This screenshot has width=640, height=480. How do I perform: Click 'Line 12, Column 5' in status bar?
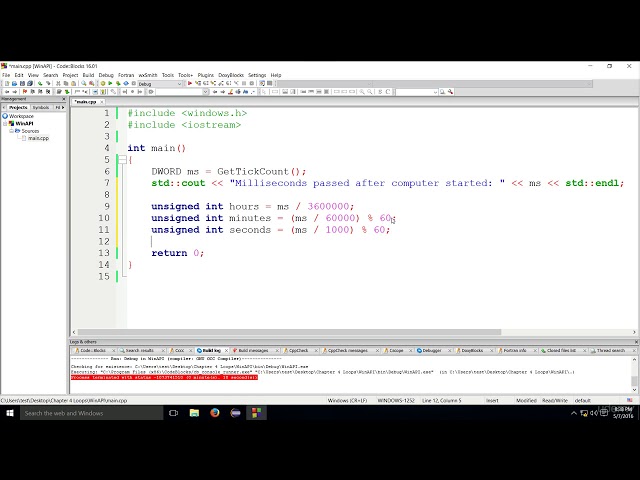click(x=442, y=400)
